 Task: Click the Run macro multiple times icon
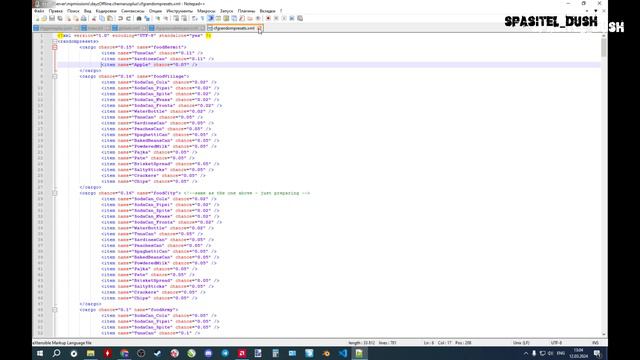[292, 18]
